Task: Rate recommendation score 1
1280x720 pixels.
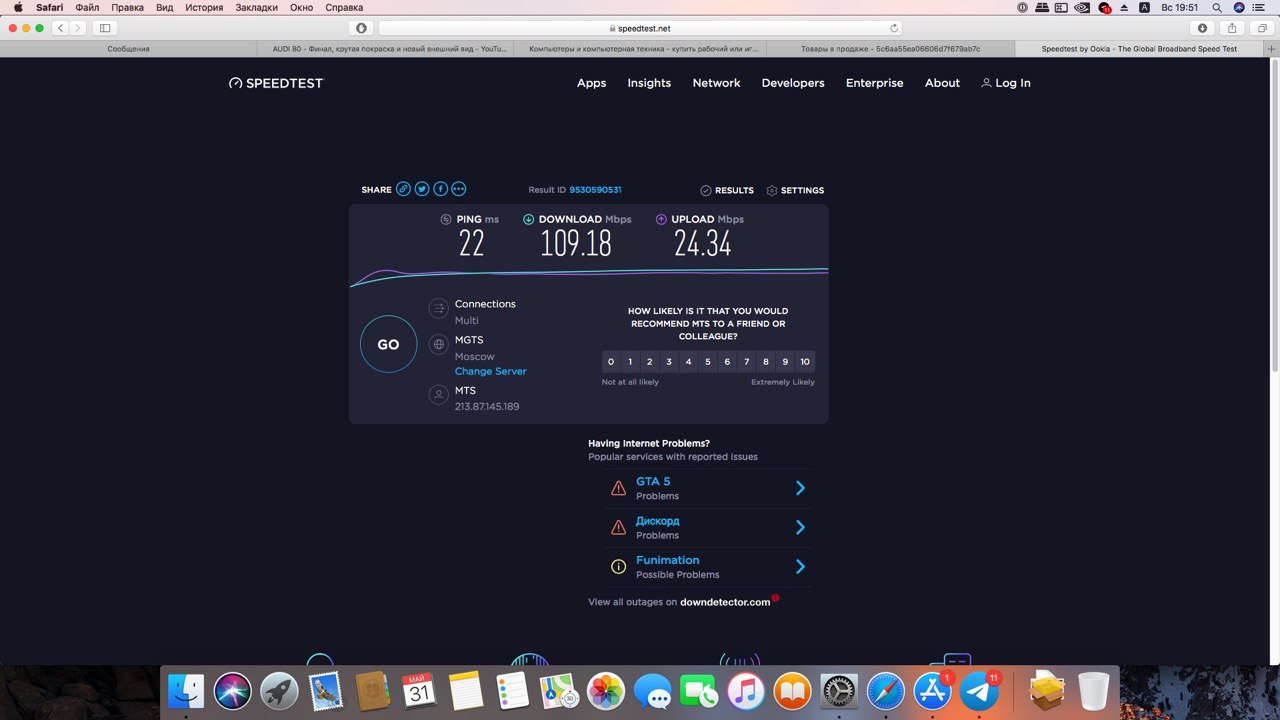Action: (630, 362)
